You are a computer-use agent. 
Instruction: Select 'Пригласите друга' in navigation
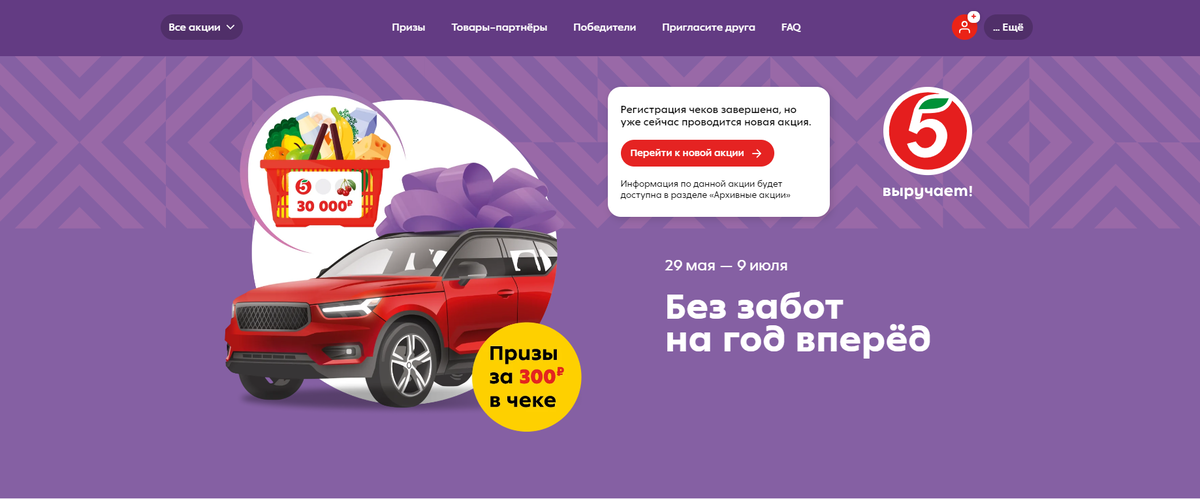pyautogui.click(x=708, y=27)
